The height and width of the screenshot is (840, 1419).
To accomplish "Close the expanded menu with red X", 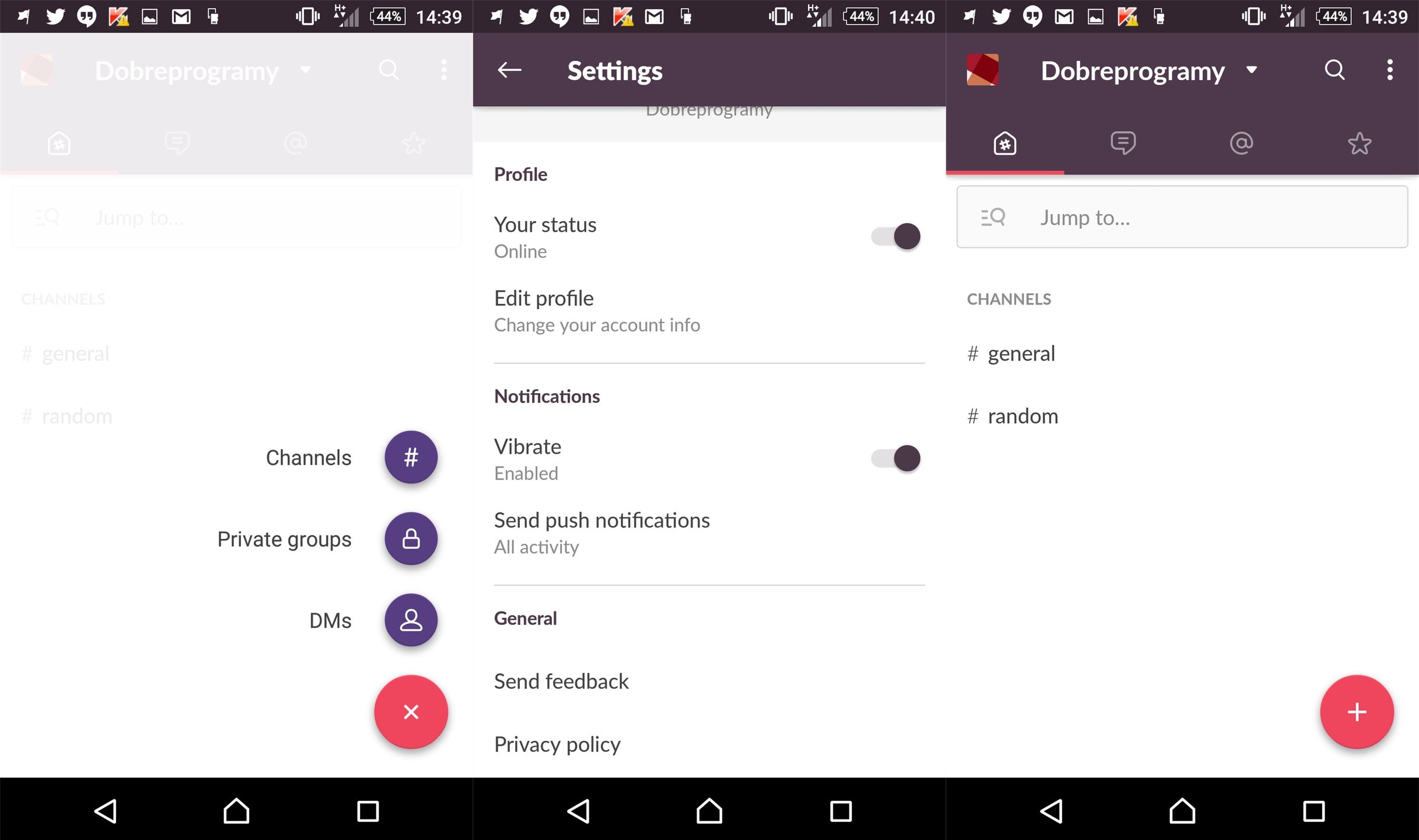I will 411,712.
